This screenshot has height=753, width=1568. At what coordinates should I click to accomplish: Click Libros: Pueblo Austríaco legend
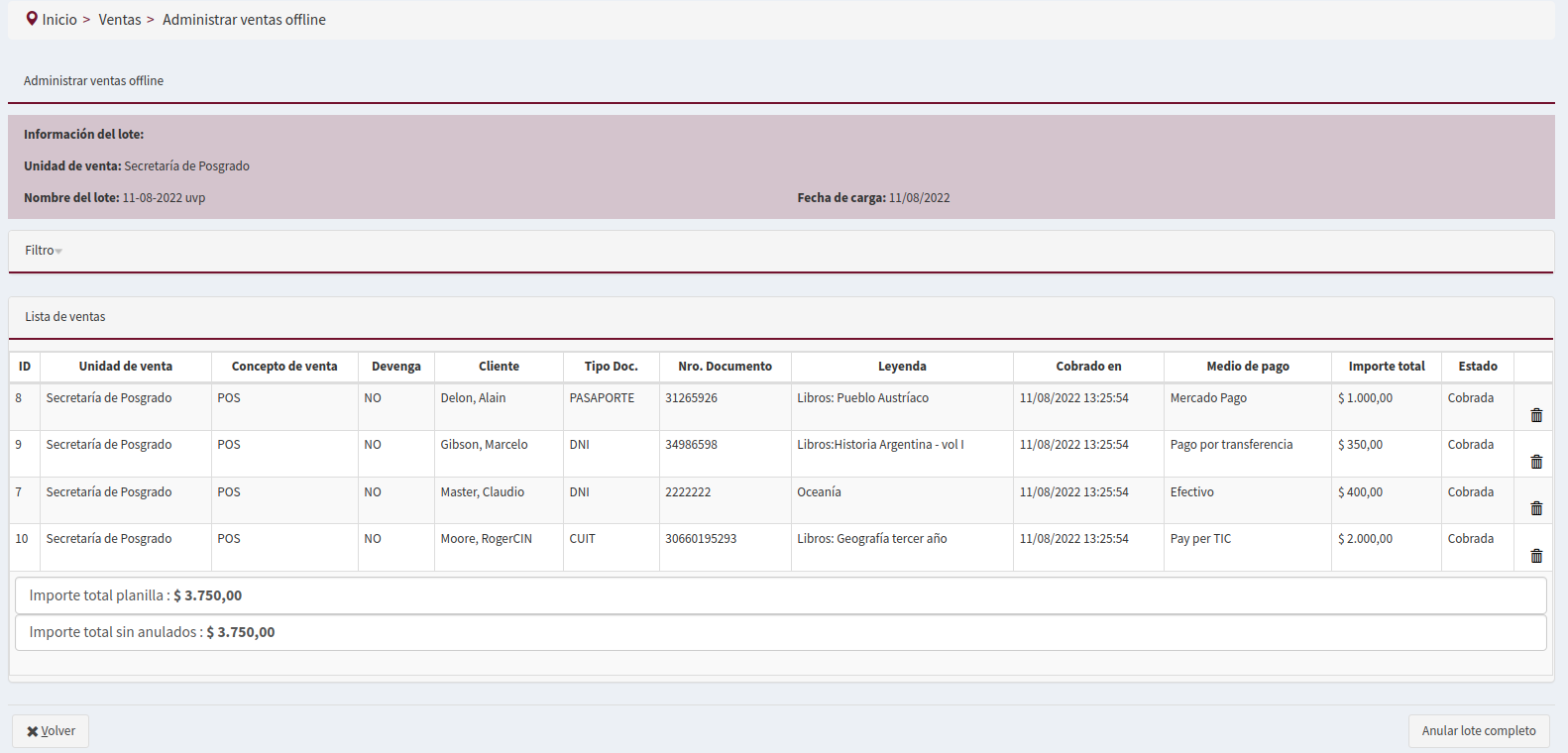tap(863, 398)
